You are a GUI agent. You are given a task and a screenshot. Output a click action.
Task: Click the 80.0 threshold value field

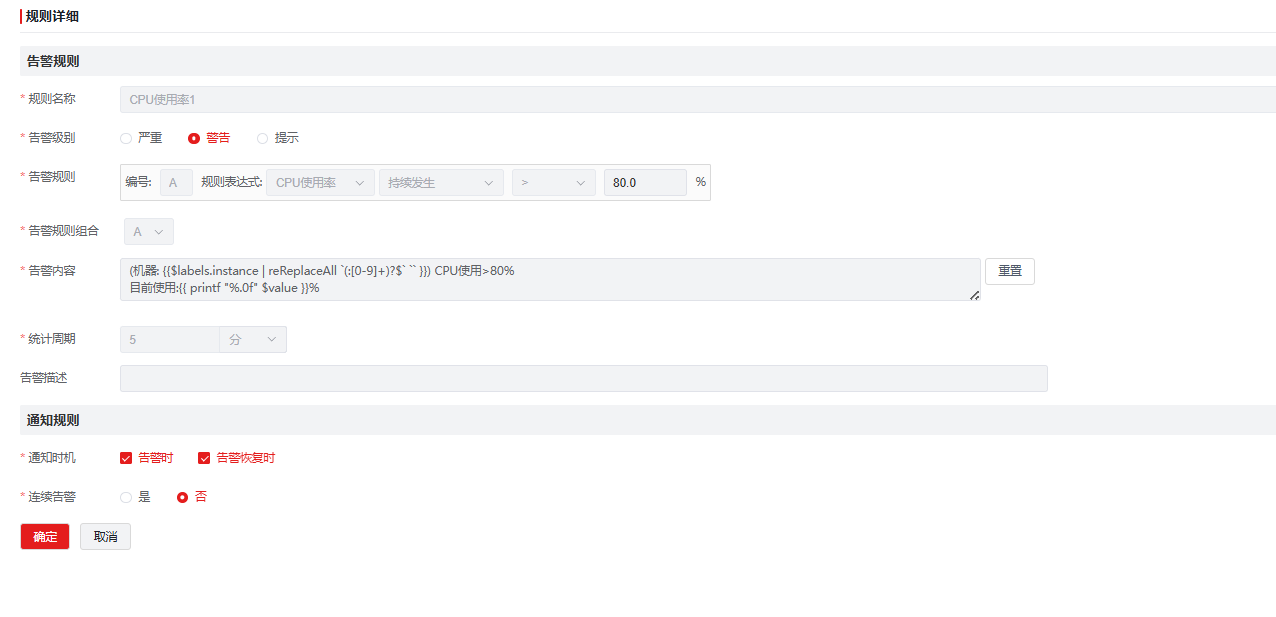[644, 183]
